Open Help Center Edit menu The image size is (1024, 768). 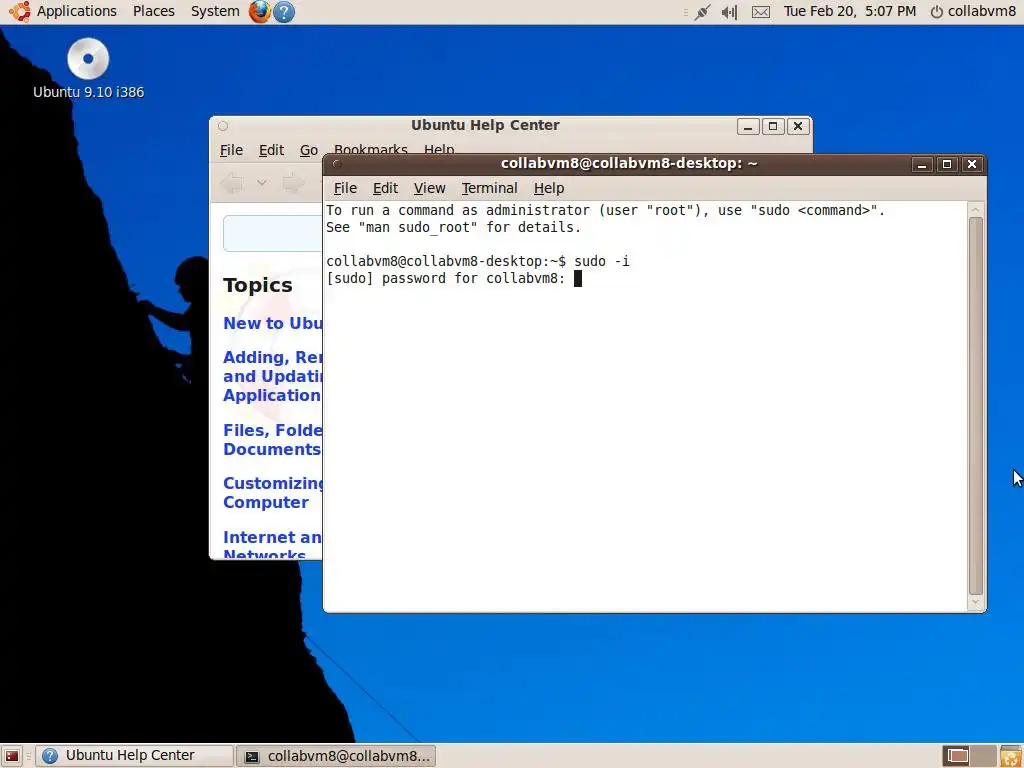(271, 150)
